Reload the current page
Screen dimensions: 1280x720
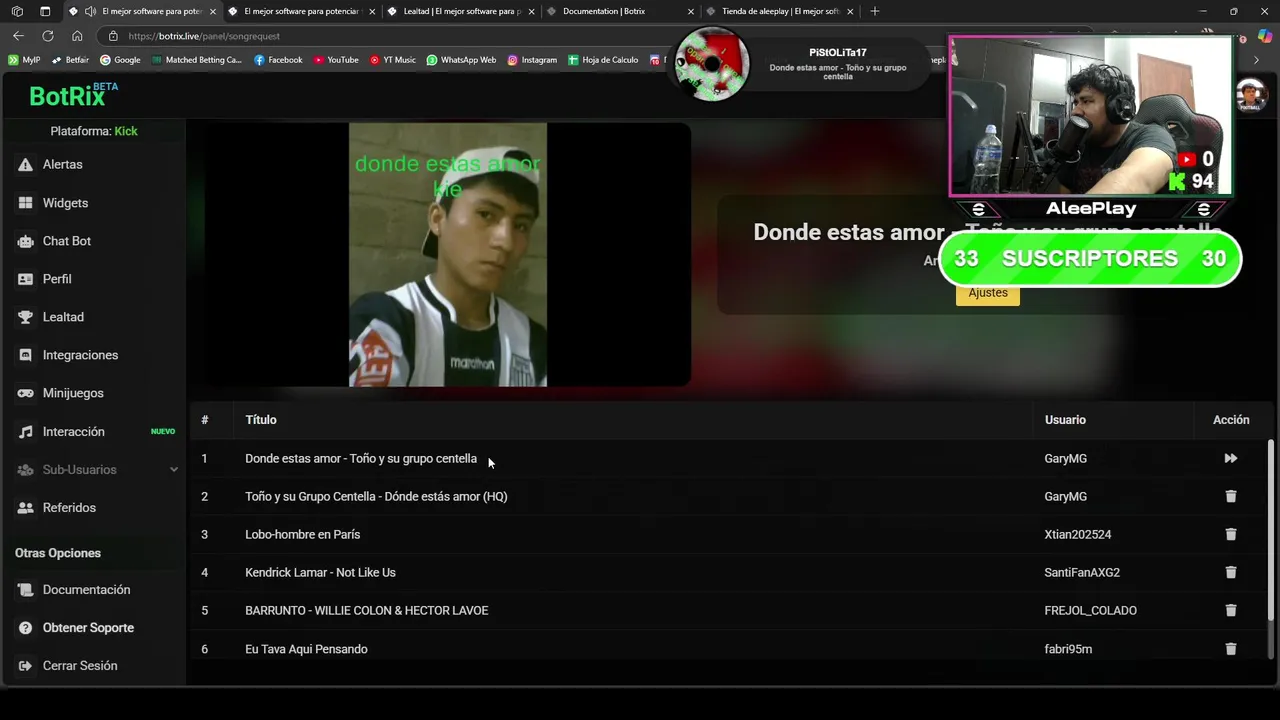47,36
